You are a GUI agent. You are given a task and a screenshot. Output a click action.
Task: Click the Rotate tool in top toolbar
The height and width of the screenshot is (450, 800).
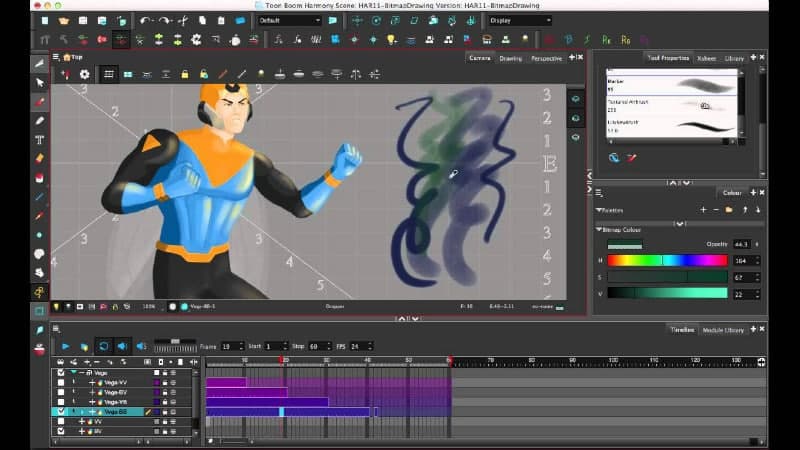point(376,20)
